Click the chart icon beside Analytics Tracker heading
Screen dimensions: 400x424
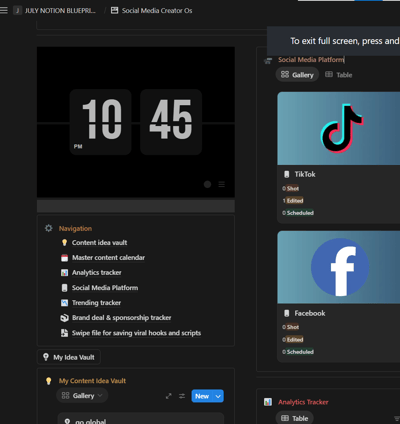pyautogui.click(x=268, y=402)
